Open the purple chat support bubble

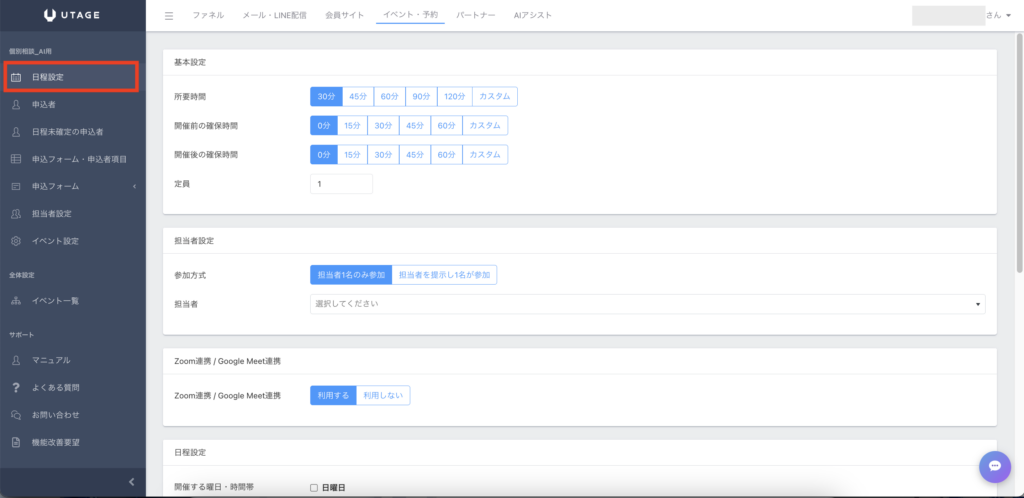(x=995, y=467)
